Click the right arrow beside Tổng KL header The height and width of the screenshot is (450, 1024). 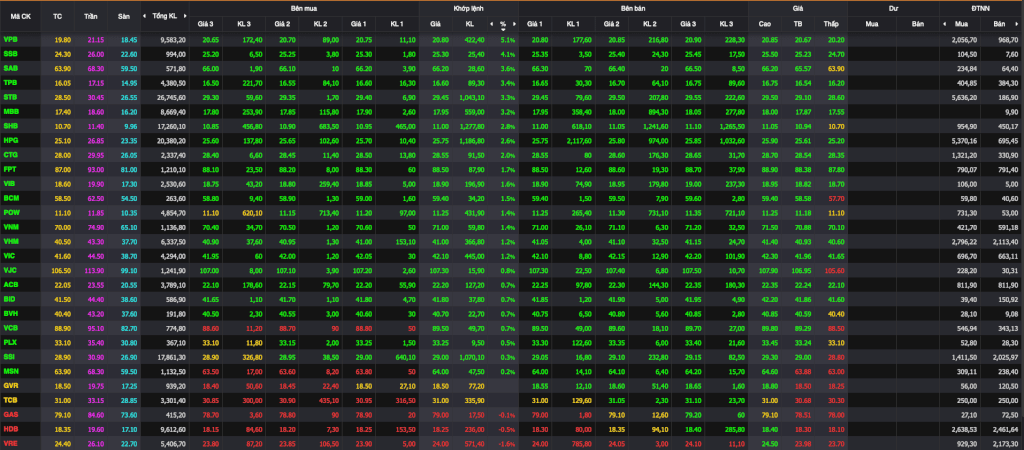tap(185, 16)
